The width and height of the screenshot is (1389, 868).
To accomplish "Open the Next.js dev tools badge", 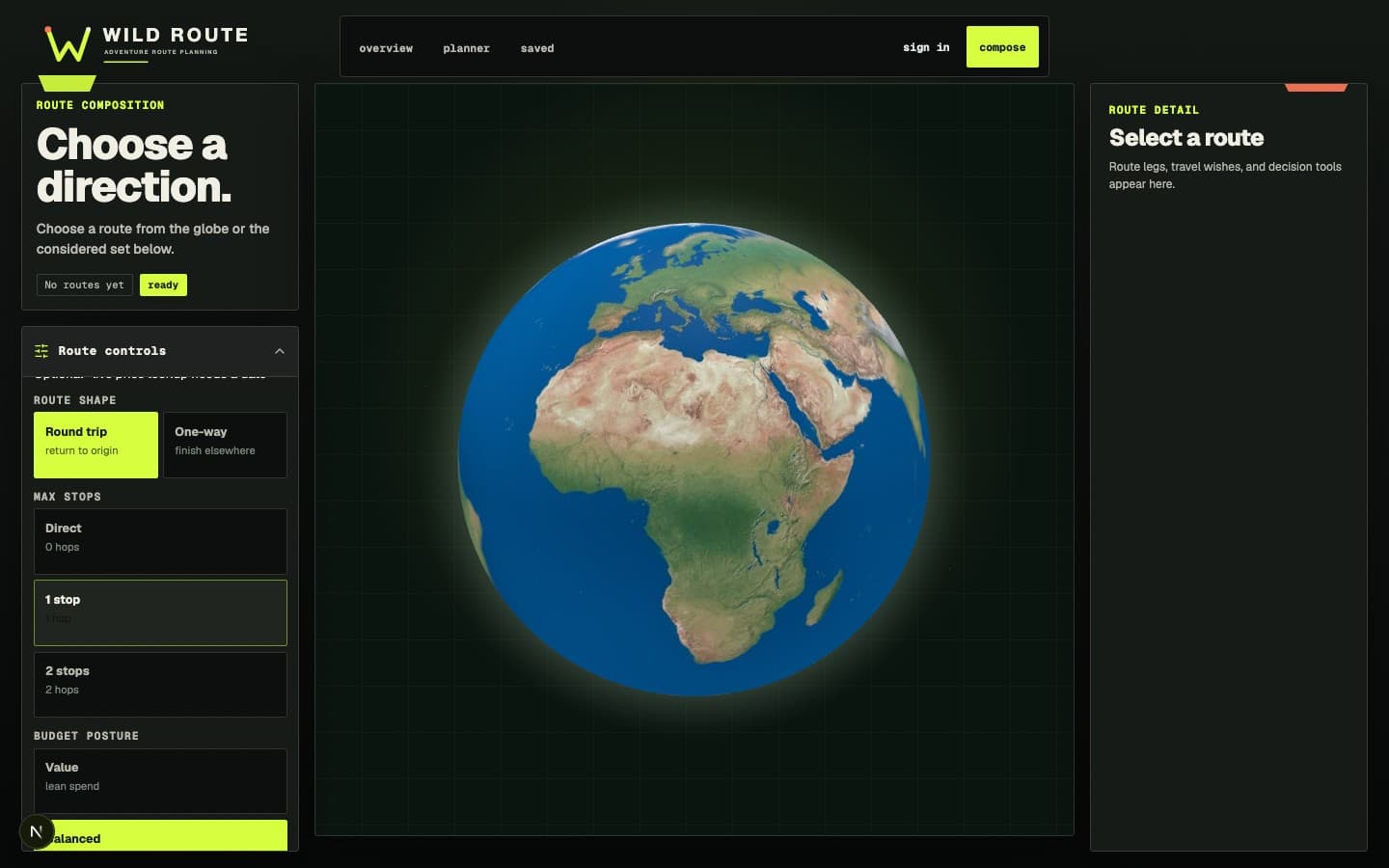I will click(x=37, y=831).
